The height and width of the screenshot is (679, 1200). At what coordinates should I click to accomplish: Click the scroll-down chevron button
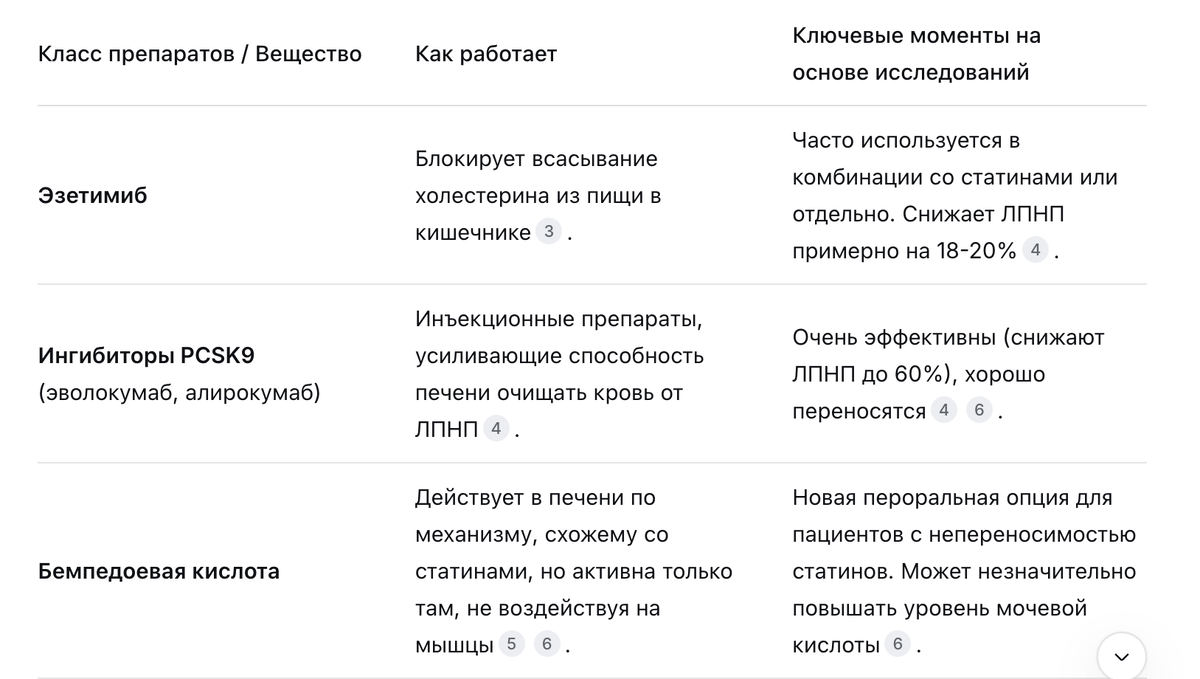click(1121, 656)
